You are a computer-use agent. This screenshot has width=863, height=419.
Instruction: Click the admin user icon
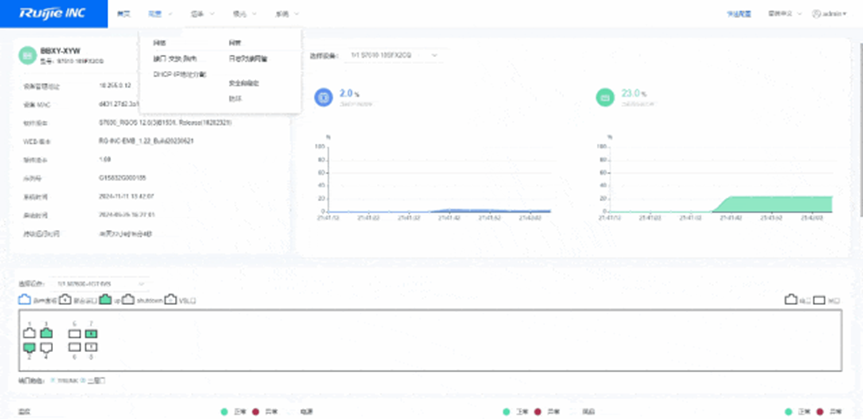click(x=817, y=15)
